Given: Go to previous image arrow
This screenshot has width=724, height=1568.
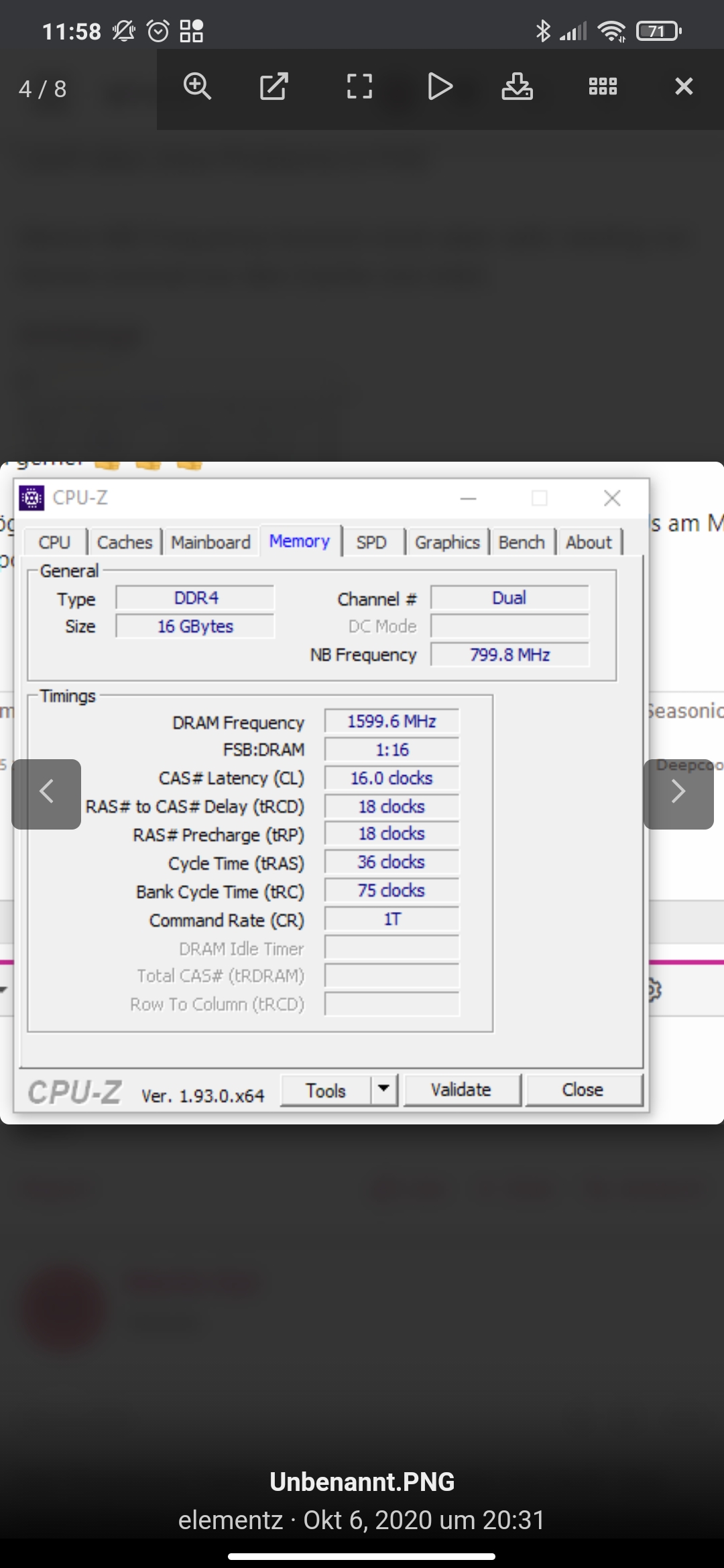Looking at the screenshot, I should coord(46,794).
